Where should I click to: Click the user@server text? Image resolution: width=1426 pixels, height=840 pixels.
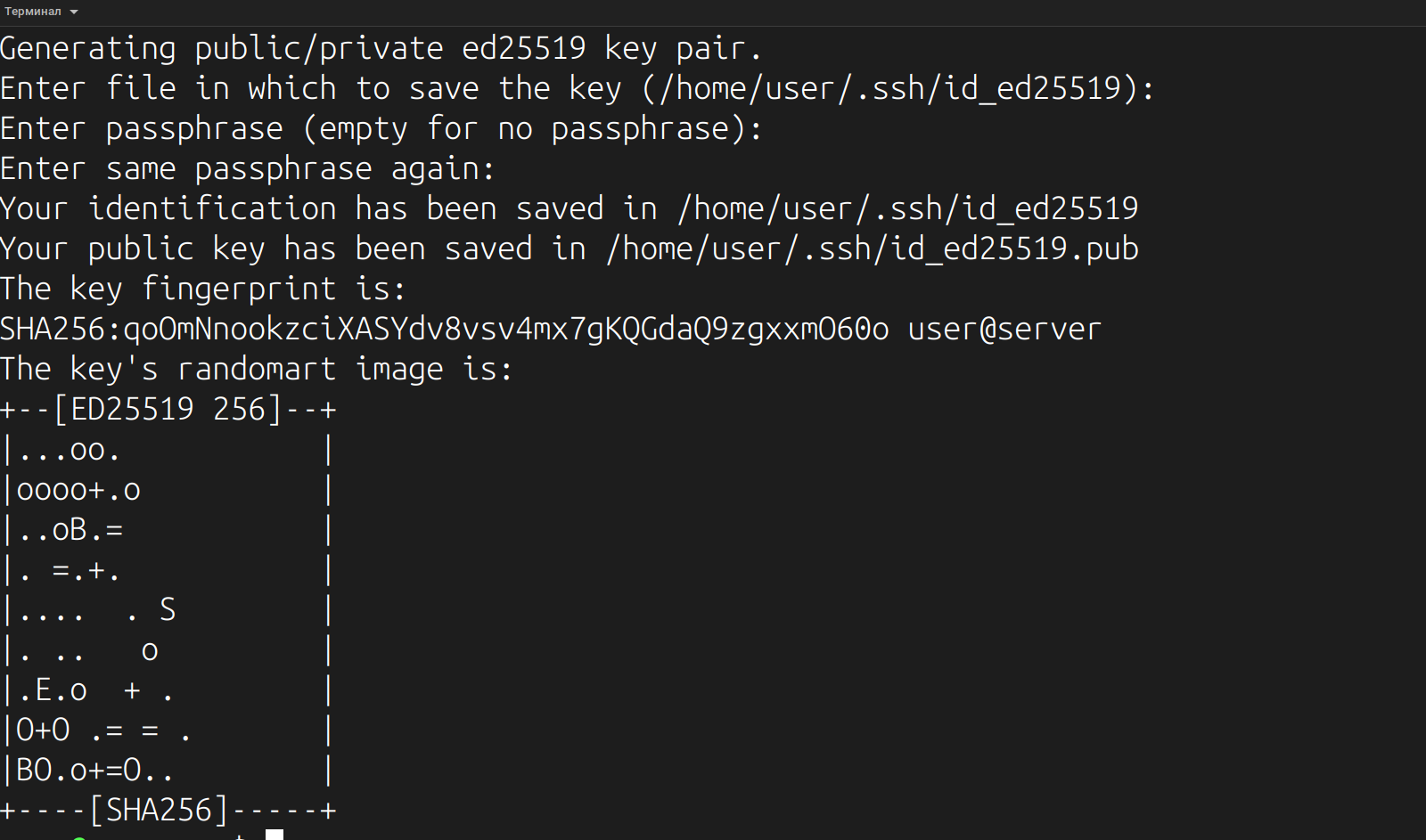point(1004,330)
